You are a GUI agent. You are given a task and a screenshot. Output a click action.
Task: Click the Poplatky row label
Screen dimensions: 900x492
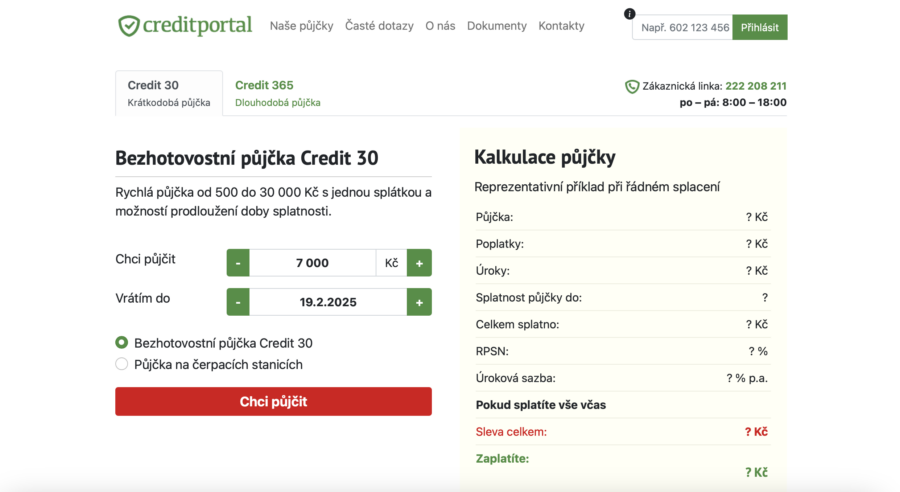tap(499, 244)
